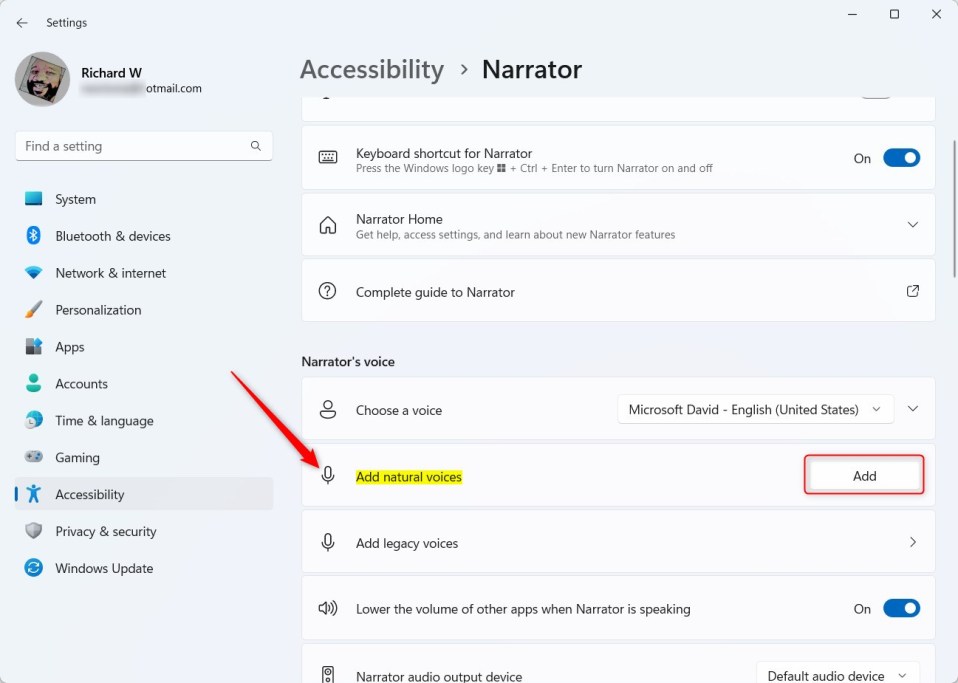The height and width of the screenshot is (683, 958).
Task: Click the Network wifi icon
Action: pyautogui.click(x=34, y=272)
